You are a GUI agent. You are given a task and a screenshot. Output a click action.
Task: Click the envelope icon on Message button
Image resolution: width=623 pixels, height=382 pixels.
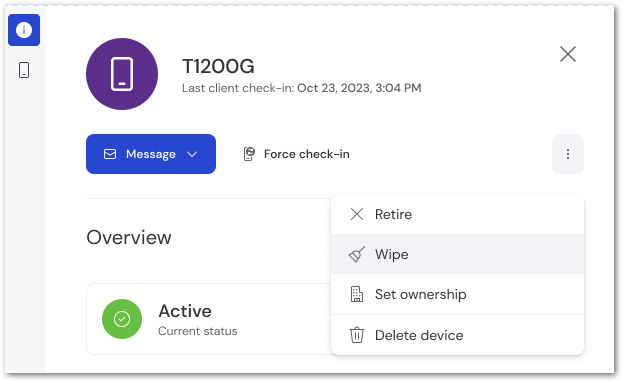110,154
